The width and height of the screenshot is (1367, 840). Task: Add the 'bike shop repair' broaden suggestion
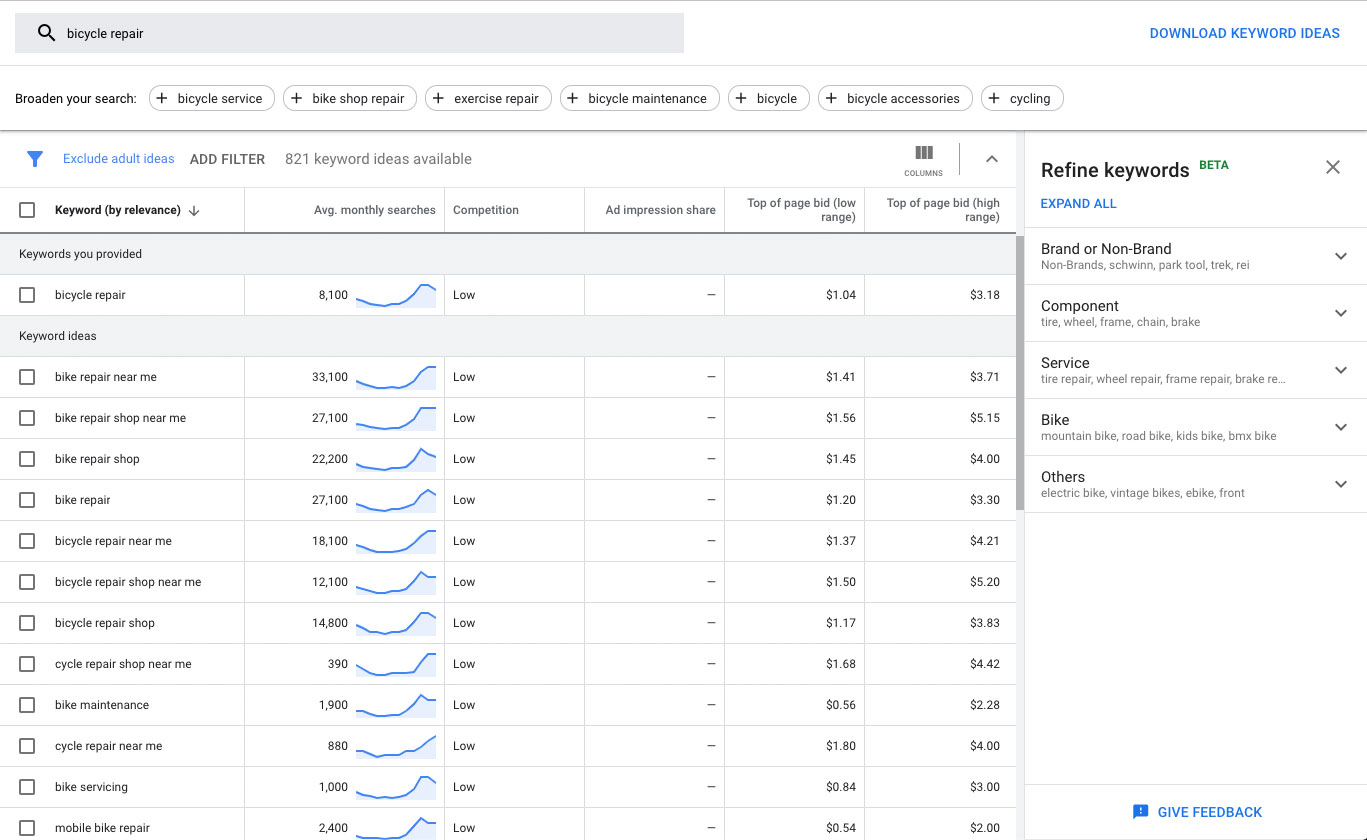350,98
